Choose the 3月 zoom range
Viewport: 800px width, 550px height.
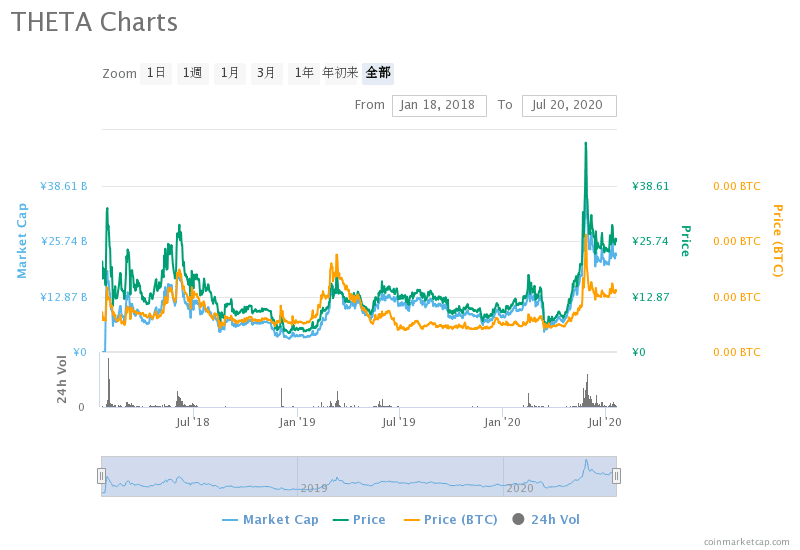click(x=266, y=73)
